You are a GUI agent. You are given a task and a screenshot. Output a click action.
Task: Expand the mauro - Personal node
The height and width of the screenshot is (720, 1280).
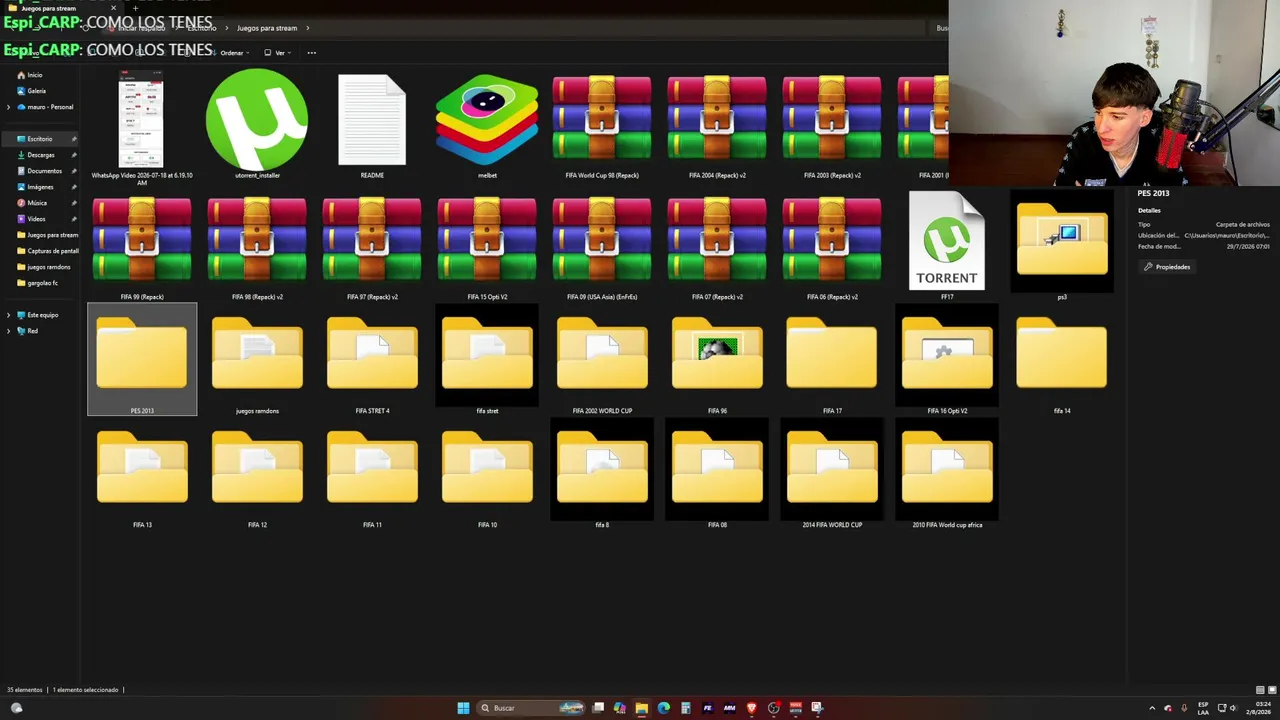[x=8, y=107]
